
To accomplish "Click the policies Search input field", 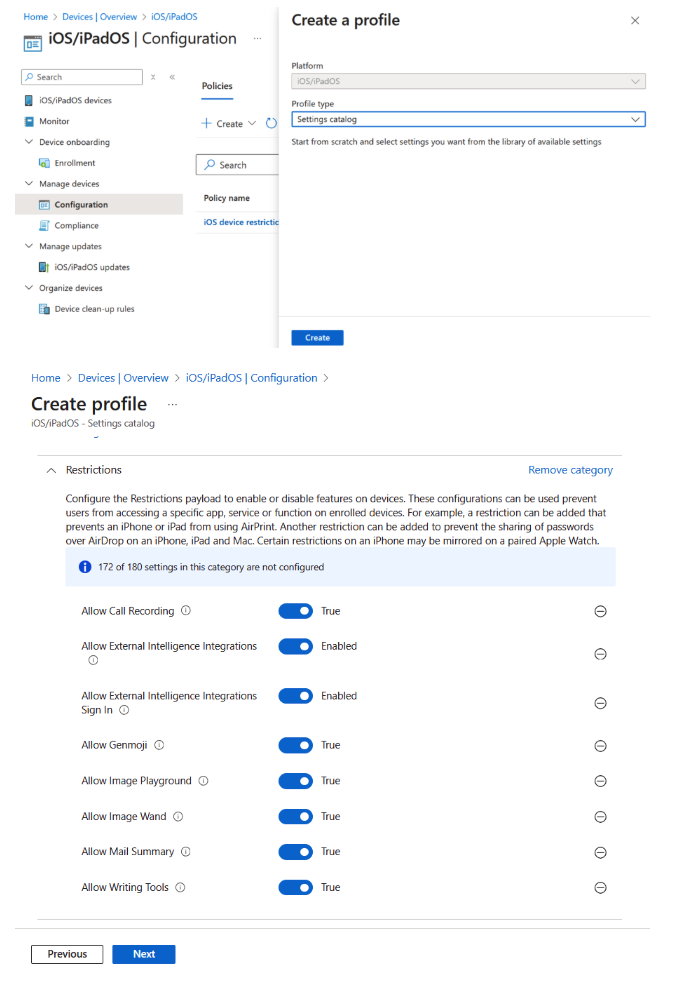I will click(x=240, y=165).
